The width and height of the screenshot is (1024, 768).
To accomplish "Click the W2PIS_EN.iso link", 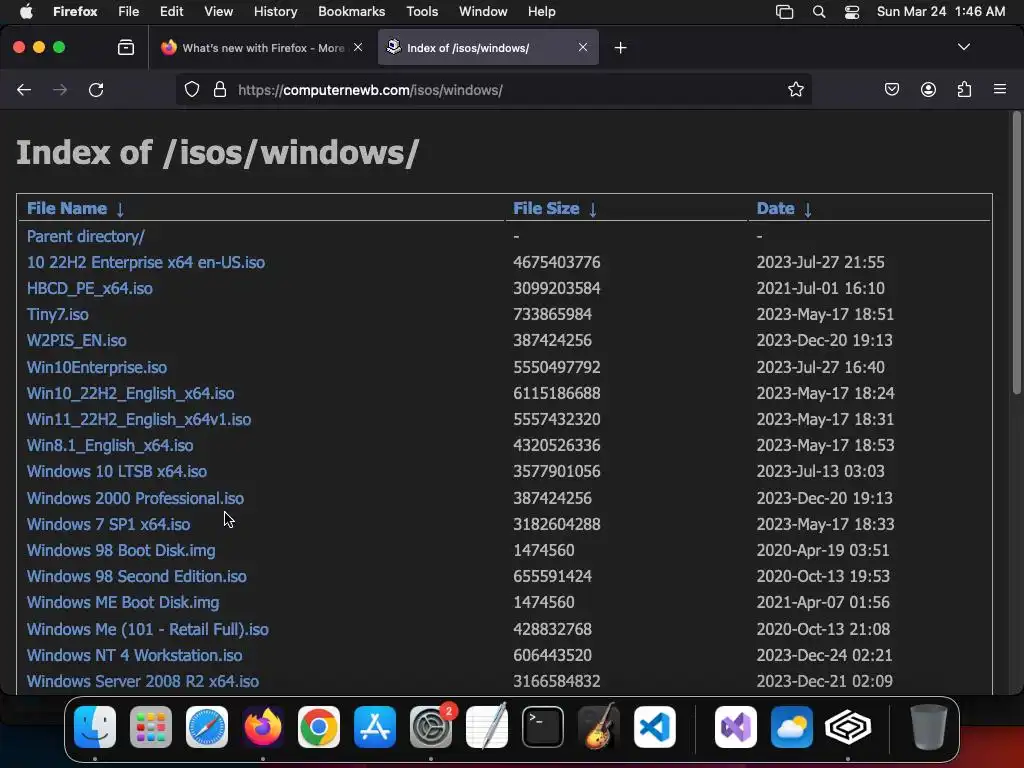I will click(76, 341).
